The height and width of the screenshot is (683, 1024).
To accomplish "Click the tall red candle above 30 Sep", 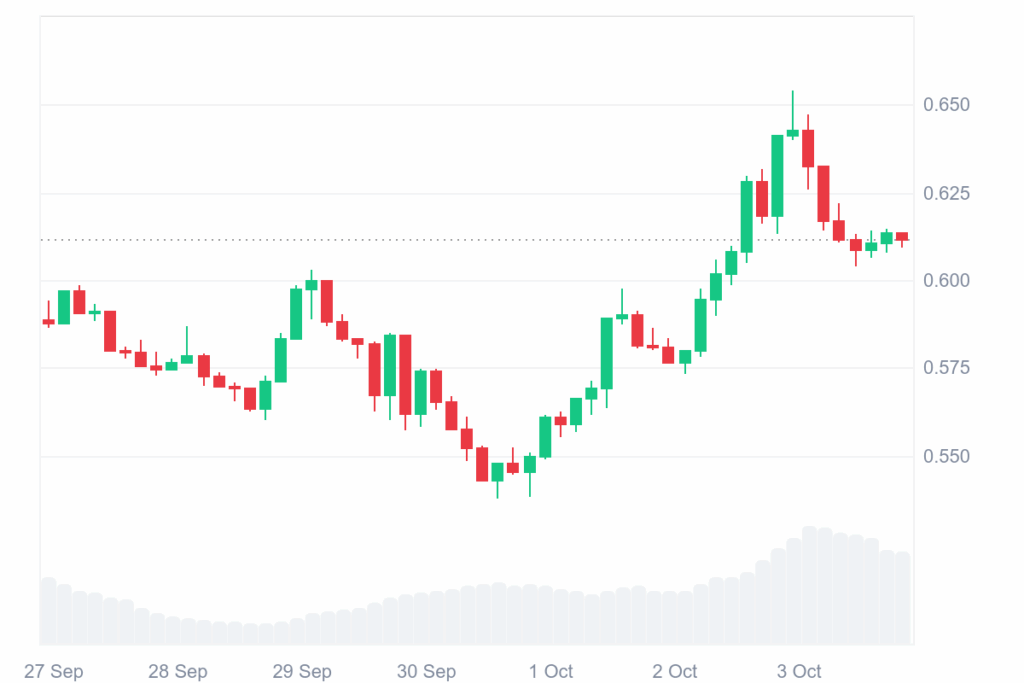I will [x=405, y=374].
